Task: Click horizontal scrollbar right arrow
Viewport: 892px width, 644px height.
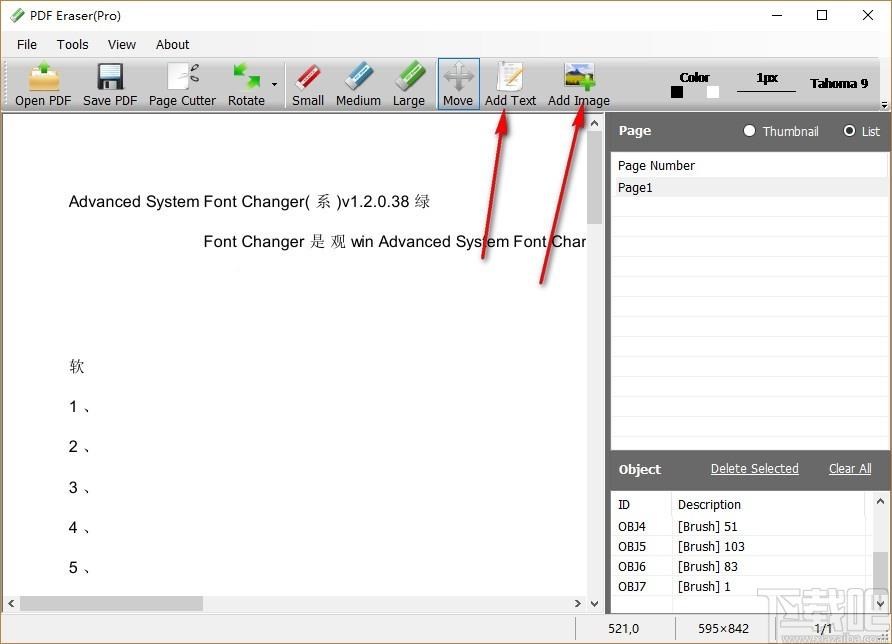Action: (578, 604)
